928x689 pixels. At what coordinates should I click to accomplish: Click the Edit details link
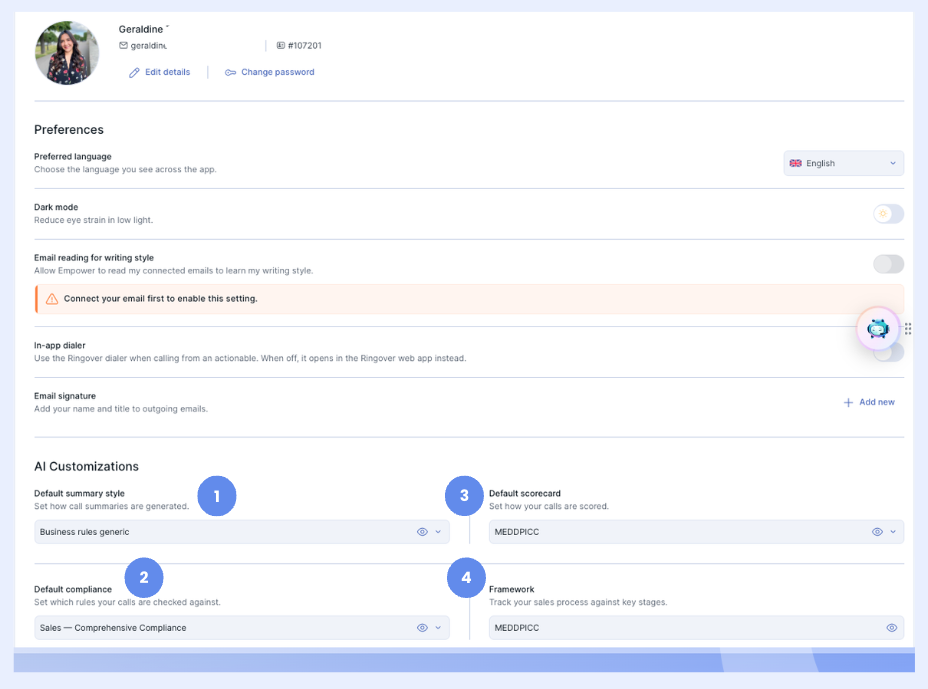click(160, 72)
